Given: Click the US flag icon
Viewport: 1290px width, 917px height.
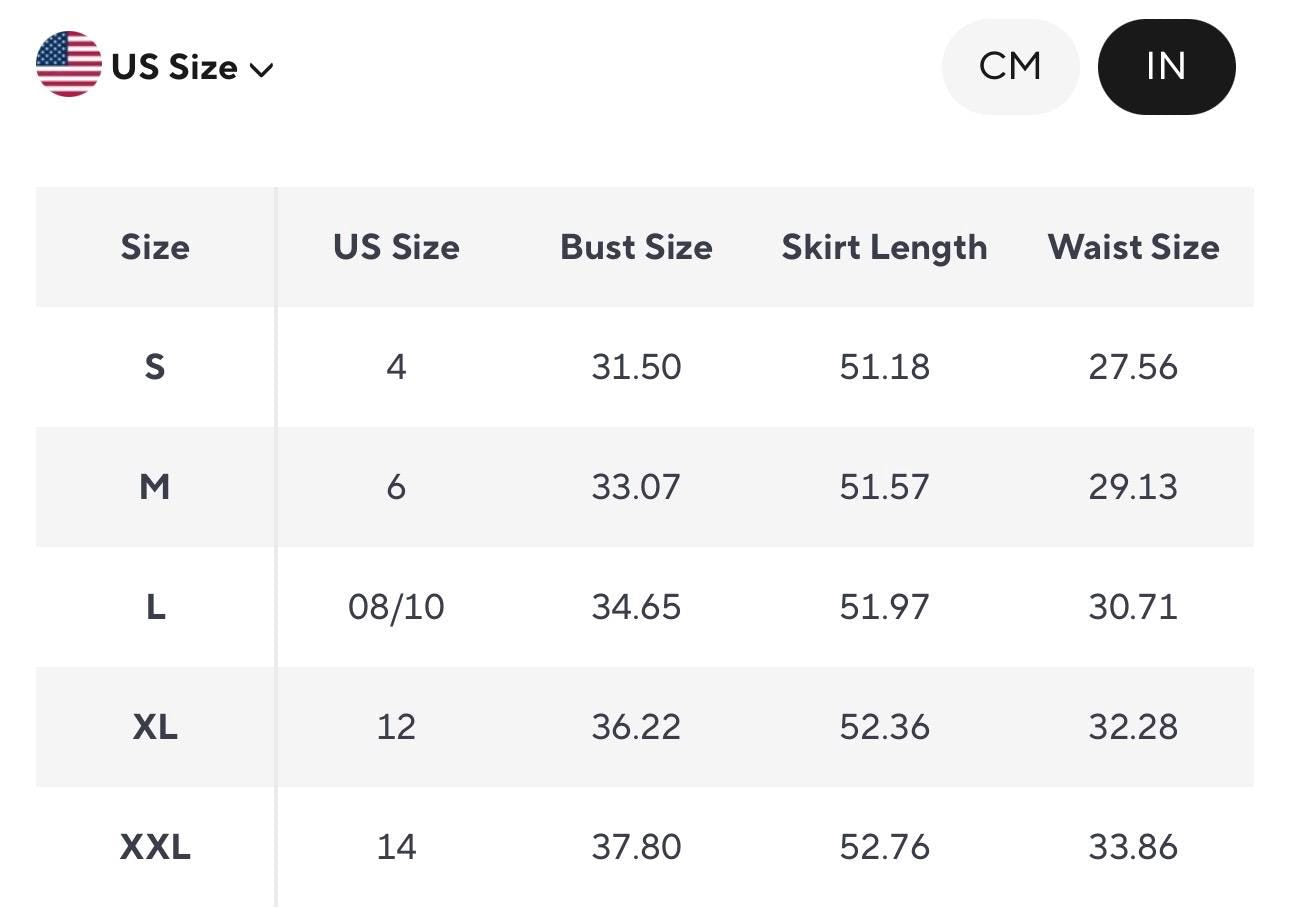Looking at the screenshot, I should pos(69,64).
